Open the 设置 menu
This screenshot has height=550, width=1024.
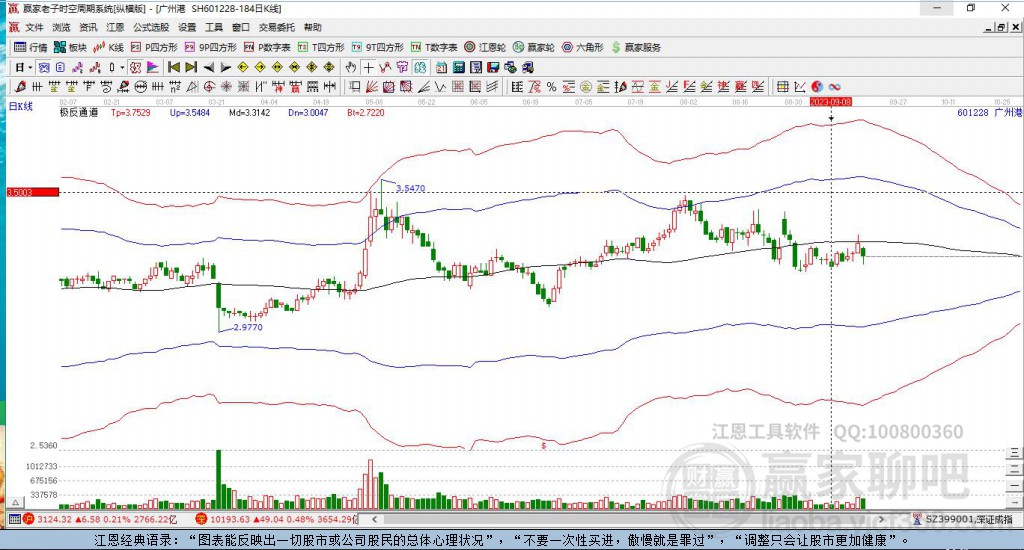click(x=187, y=27)
